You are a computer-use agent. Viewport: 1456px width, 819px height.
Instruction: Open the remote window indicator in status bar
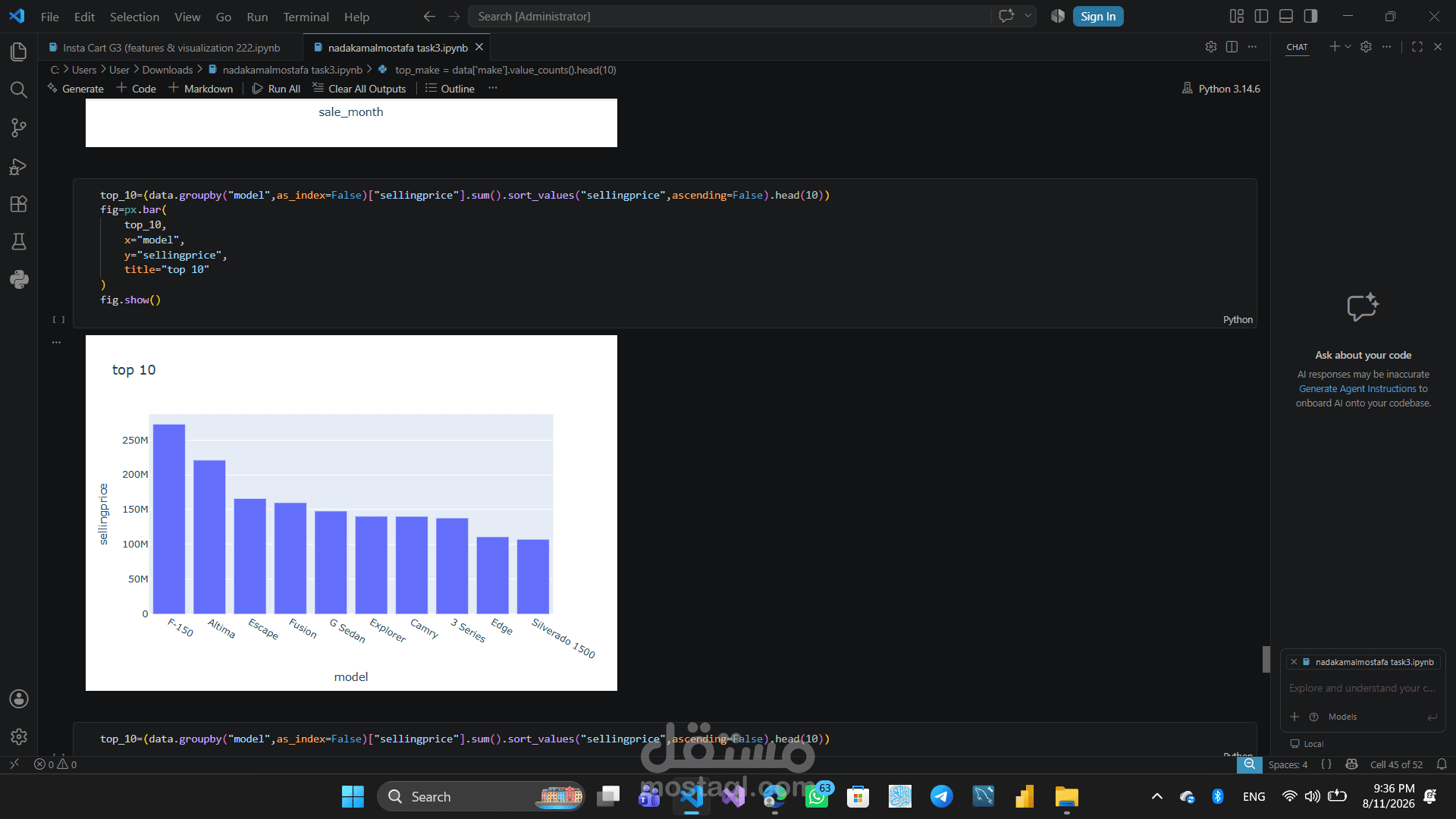pos(14,764)
